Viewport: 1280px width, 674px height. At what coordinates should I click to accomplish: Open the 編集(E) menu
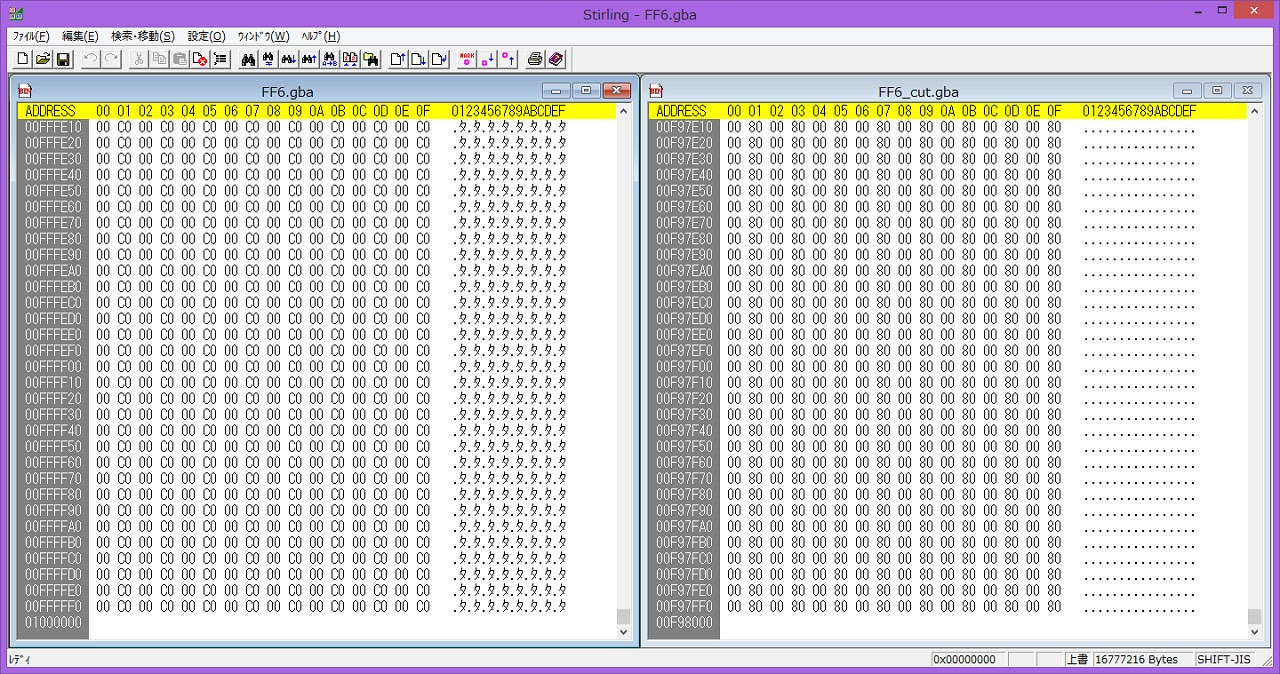[80, 36]
